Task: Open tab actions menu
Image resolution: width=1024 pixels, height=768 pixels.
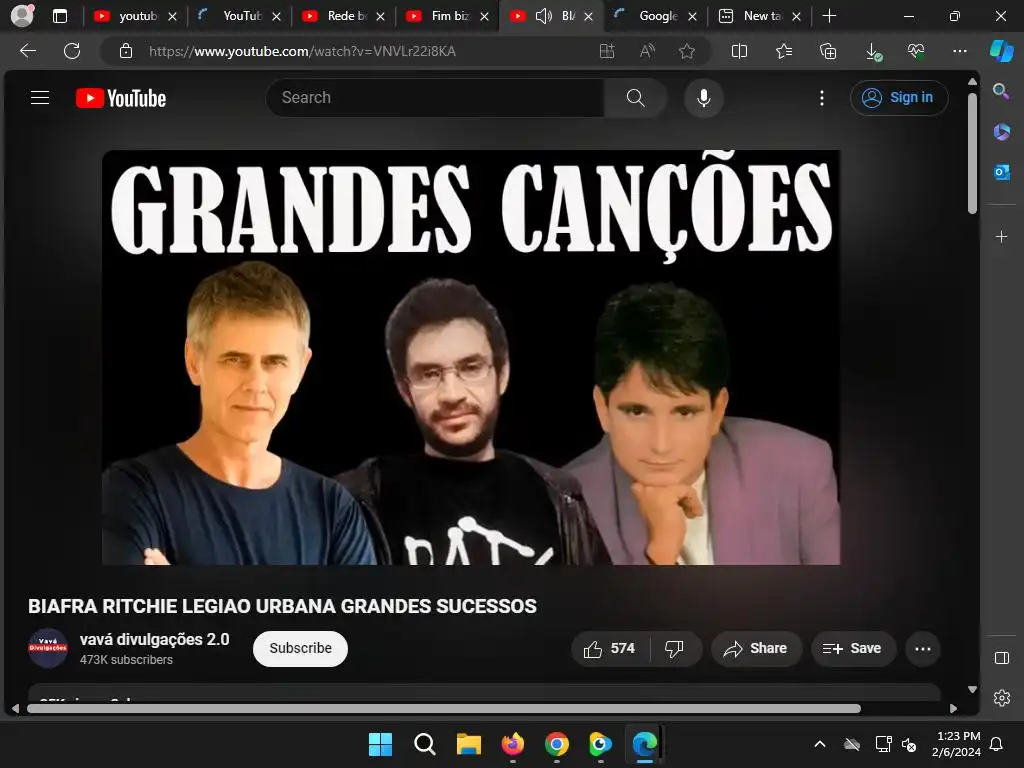Action: [x=60, y=16]
